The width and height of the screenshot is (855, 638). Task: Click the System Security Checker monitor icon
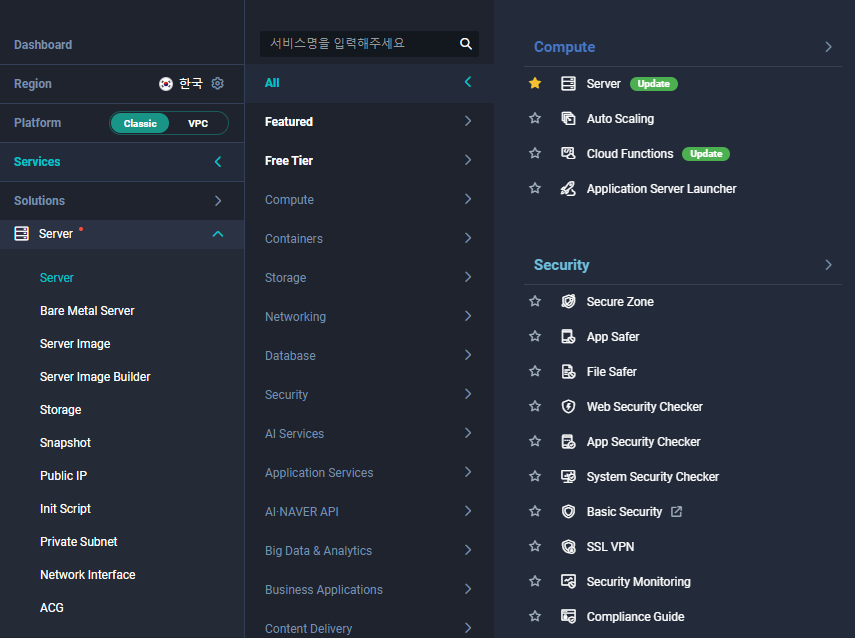(x=568, y=477)
